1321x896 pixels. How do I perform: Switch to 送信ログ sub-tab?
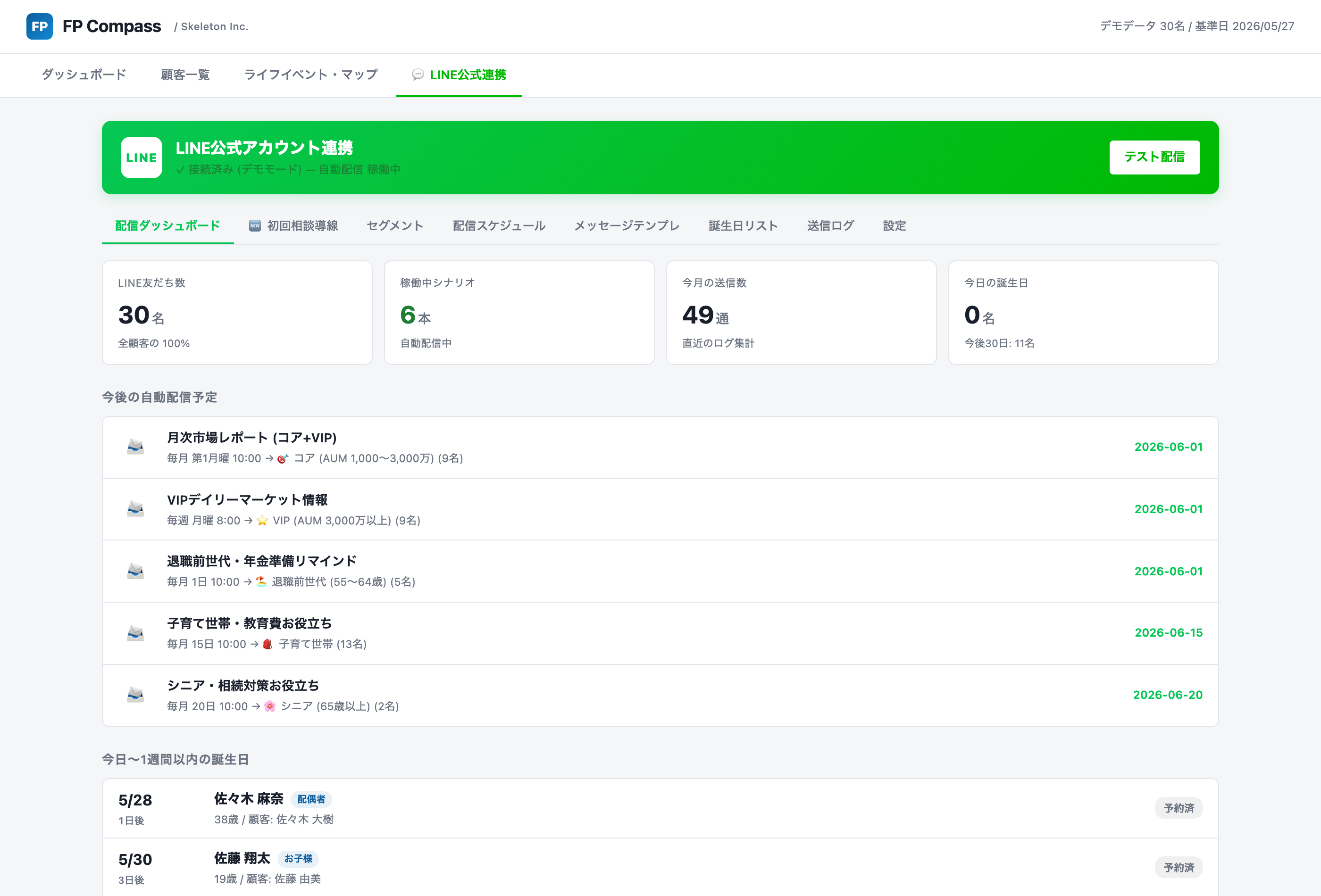830,225
